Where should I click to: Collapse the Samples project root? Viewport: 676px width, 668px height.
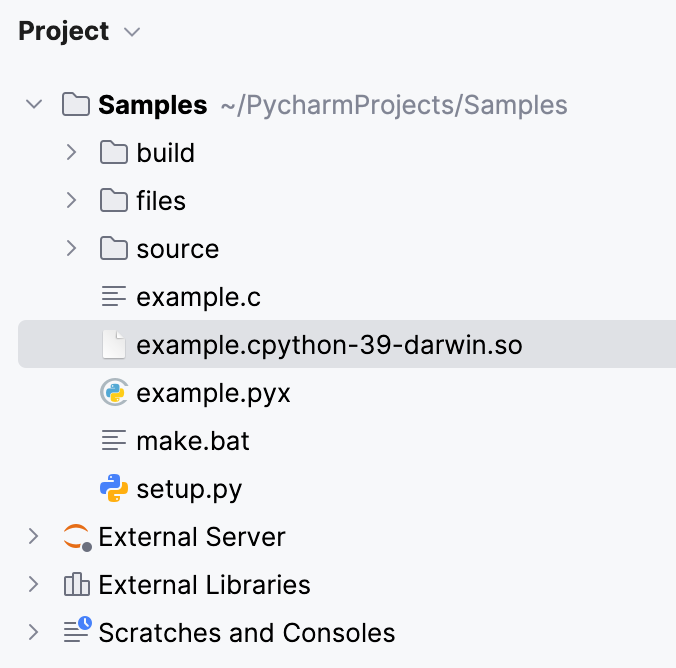coord(34,104)
